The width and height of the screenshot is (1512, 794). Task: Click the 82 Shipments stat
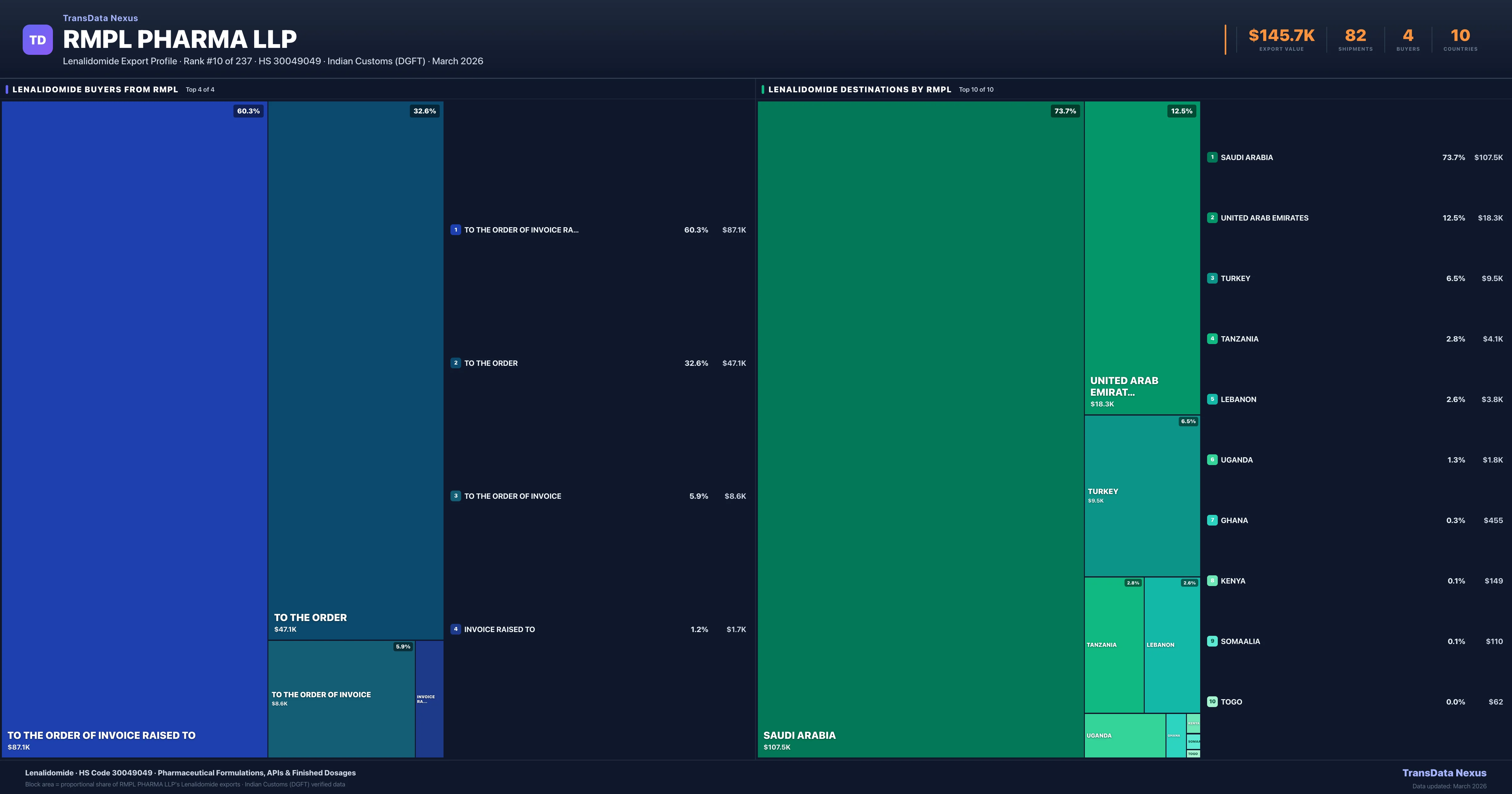[x=1355, y=37]
